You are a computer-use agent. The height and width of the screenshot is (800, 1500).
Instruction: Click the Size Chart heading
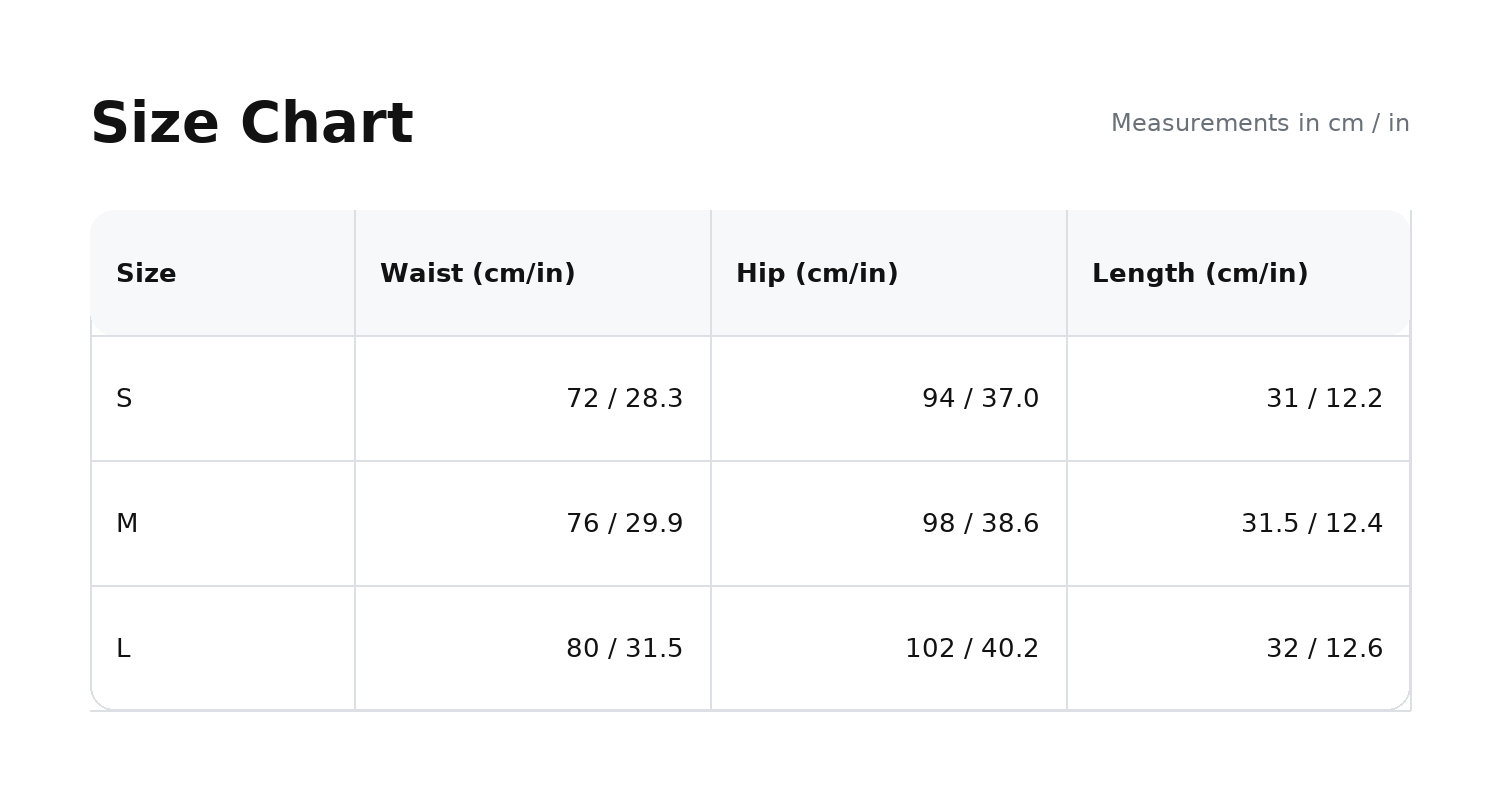(x=251, y=124)
